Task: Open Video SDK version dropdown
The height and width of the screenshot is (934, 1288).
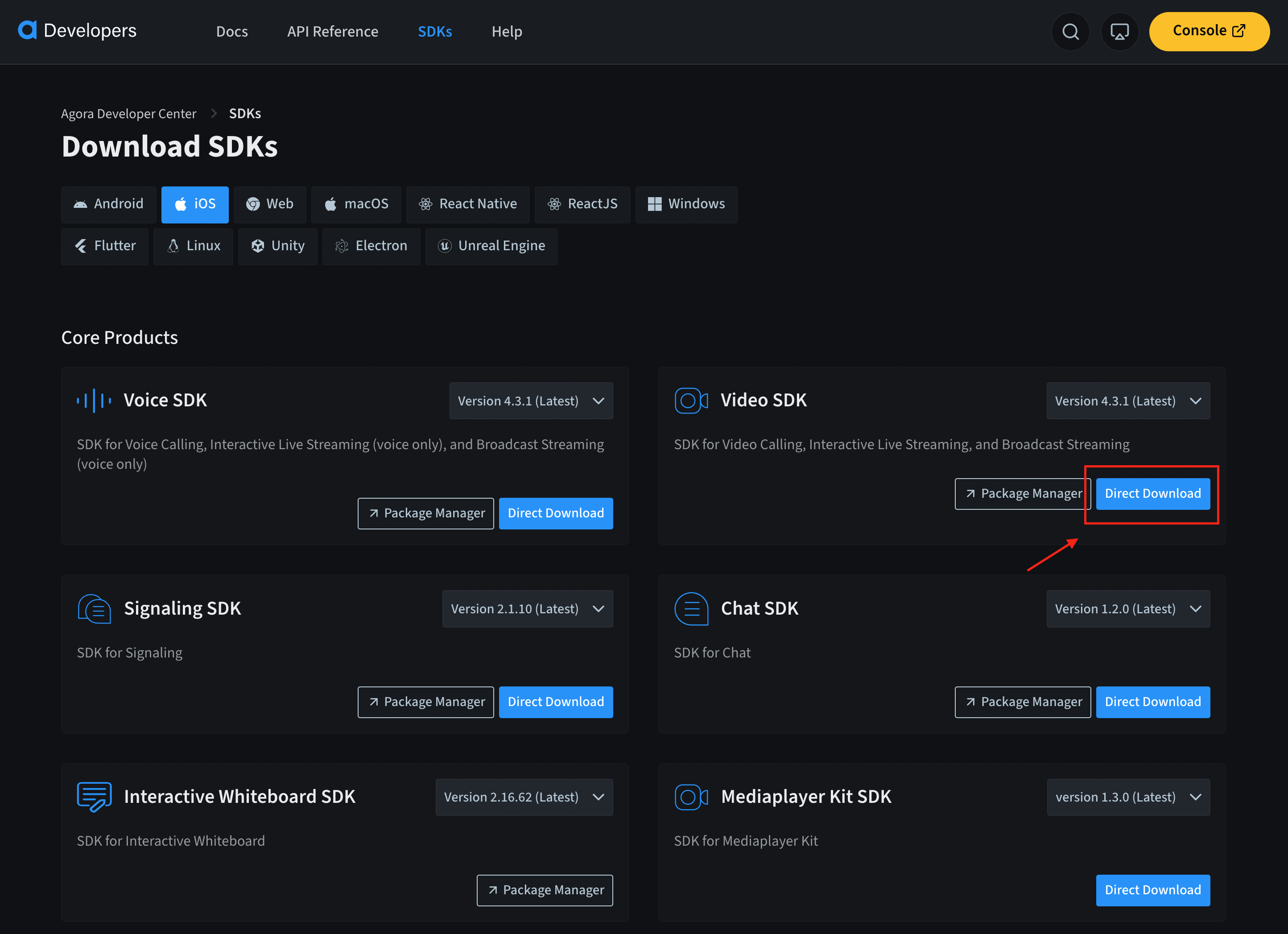Action: [x=1128, y=401]
